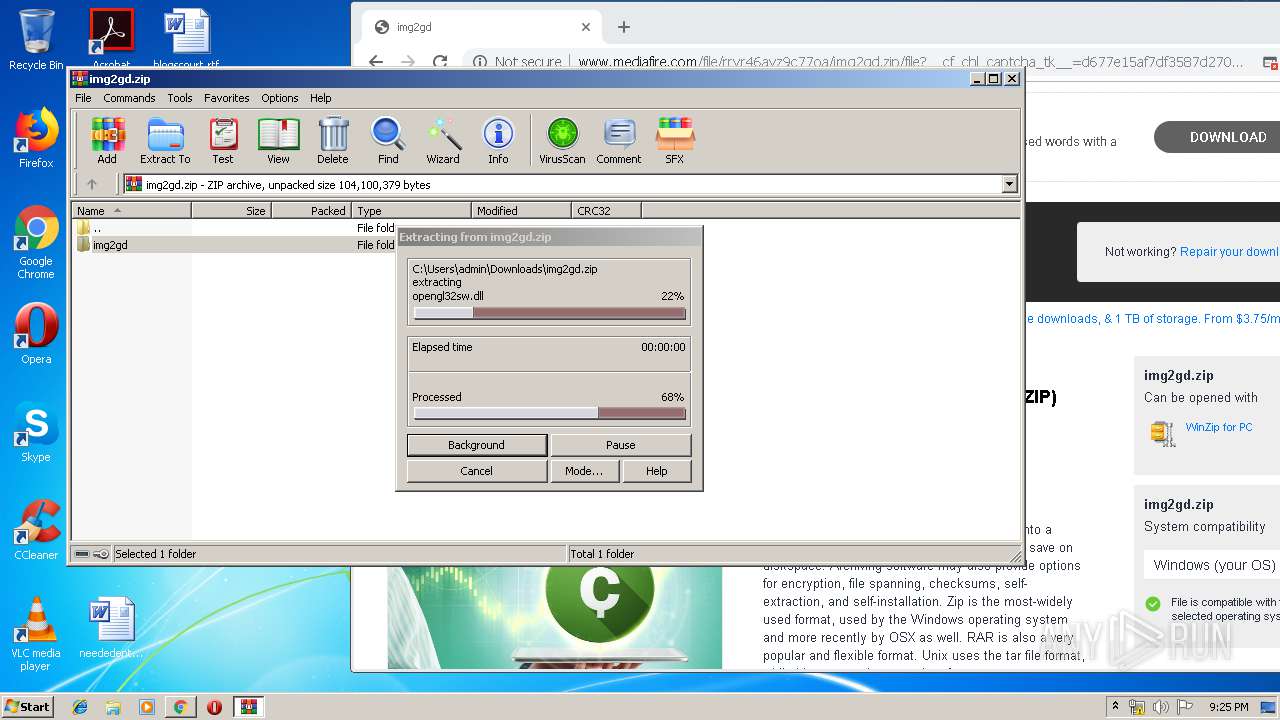
Task: Open the File menu in WinRAR
Action: (83, 98)
